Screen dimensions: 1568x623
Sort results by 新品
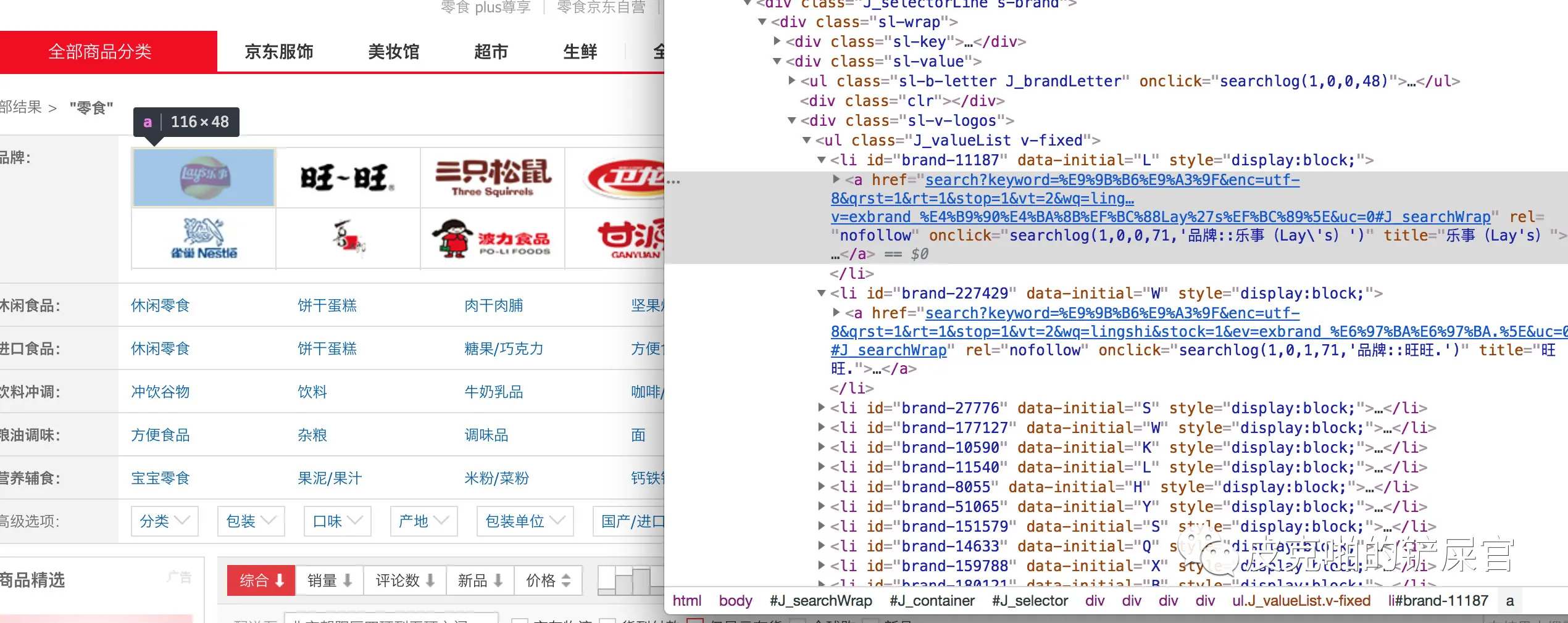tap(480, 580)
